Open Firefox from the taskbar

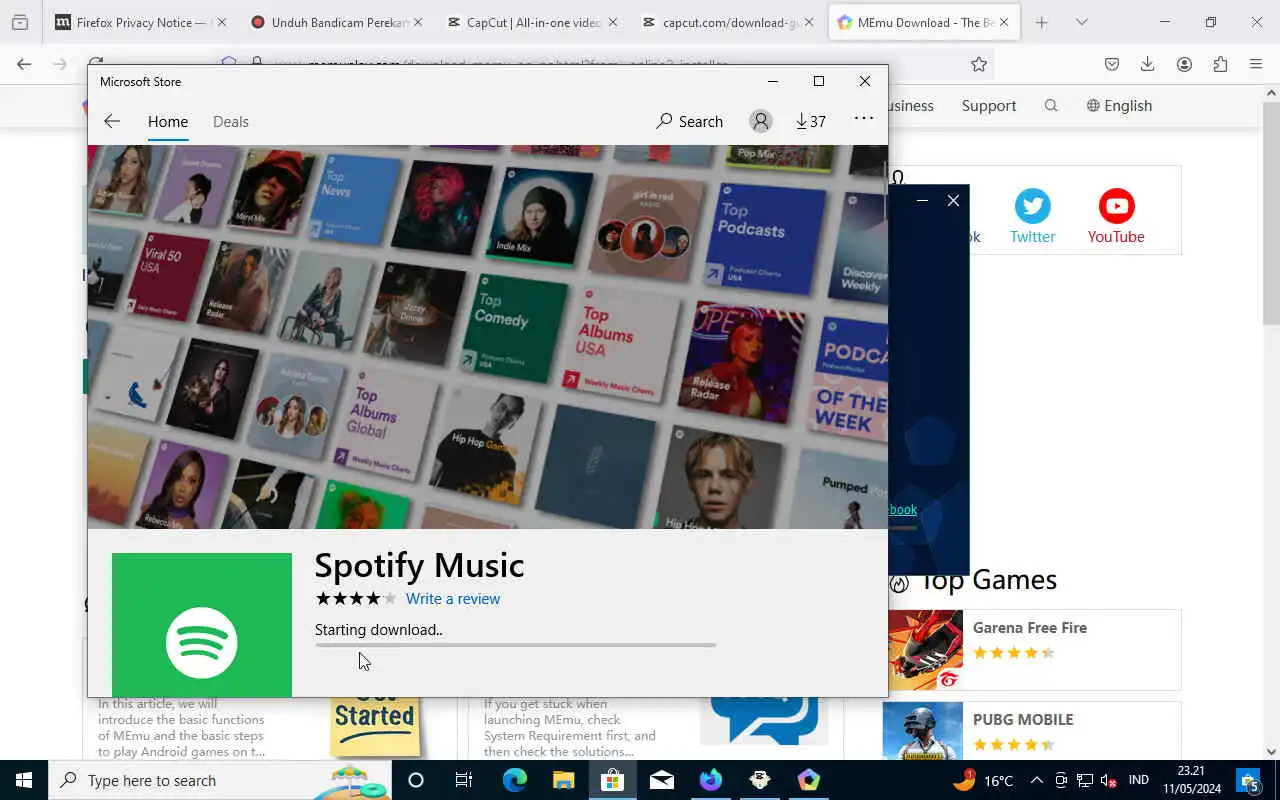[710, 780]
